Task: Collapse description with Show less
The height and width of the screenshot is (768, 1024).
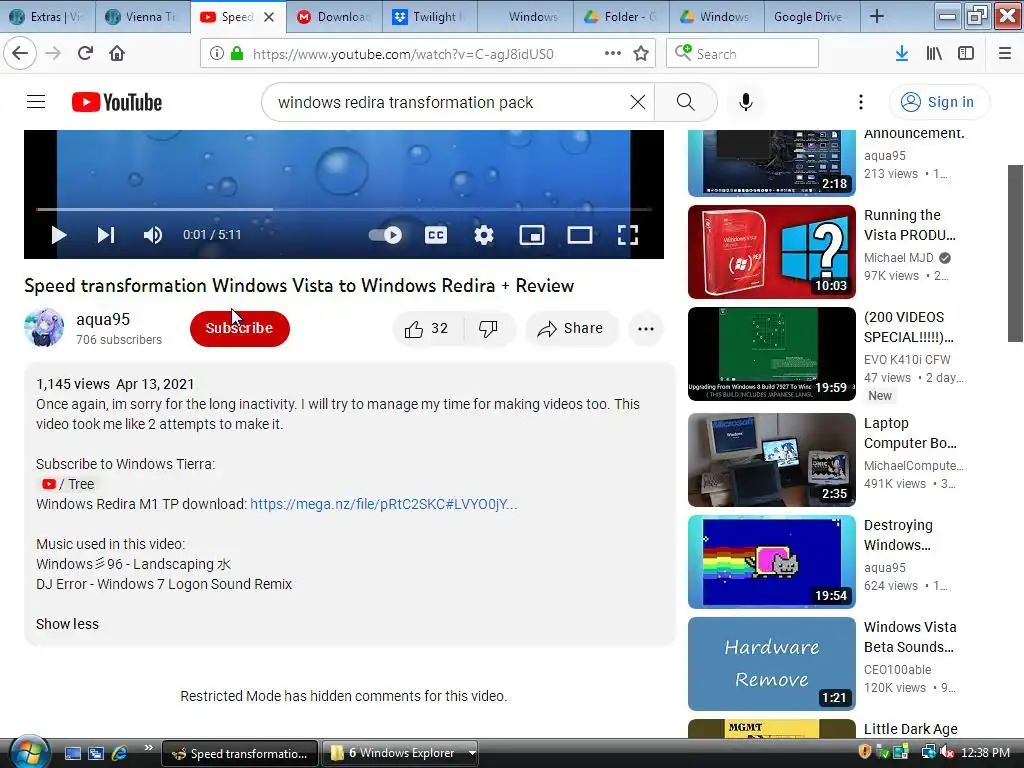Action: click(67, 624)
